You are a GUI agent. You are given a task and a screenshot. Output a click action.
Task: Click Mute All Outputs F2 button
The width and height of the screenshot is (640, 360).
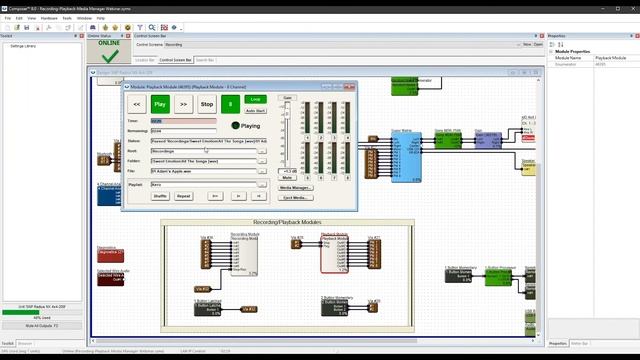[x=42, y=326]
